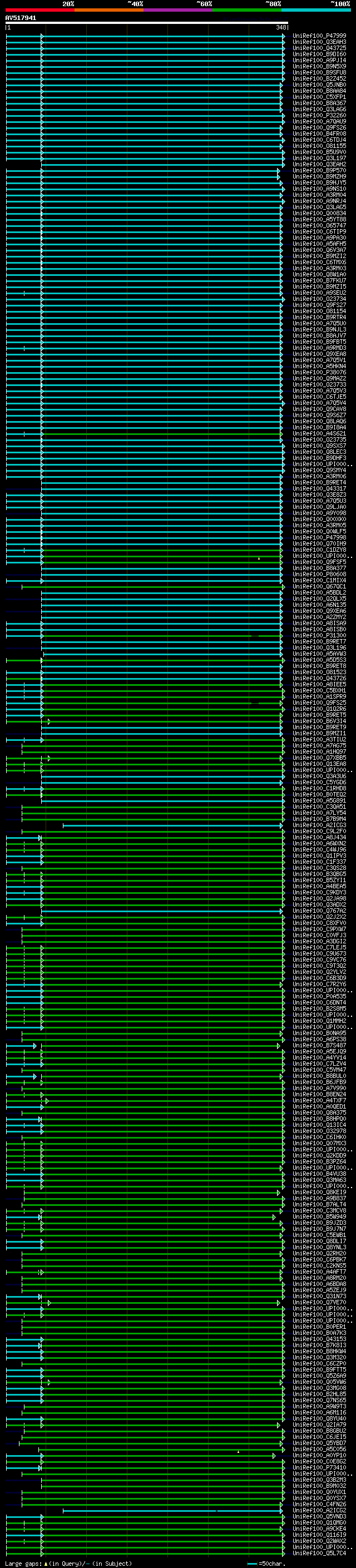Click the white query sequence bar
Screen dimensions: 356x1568
[147, 23]
